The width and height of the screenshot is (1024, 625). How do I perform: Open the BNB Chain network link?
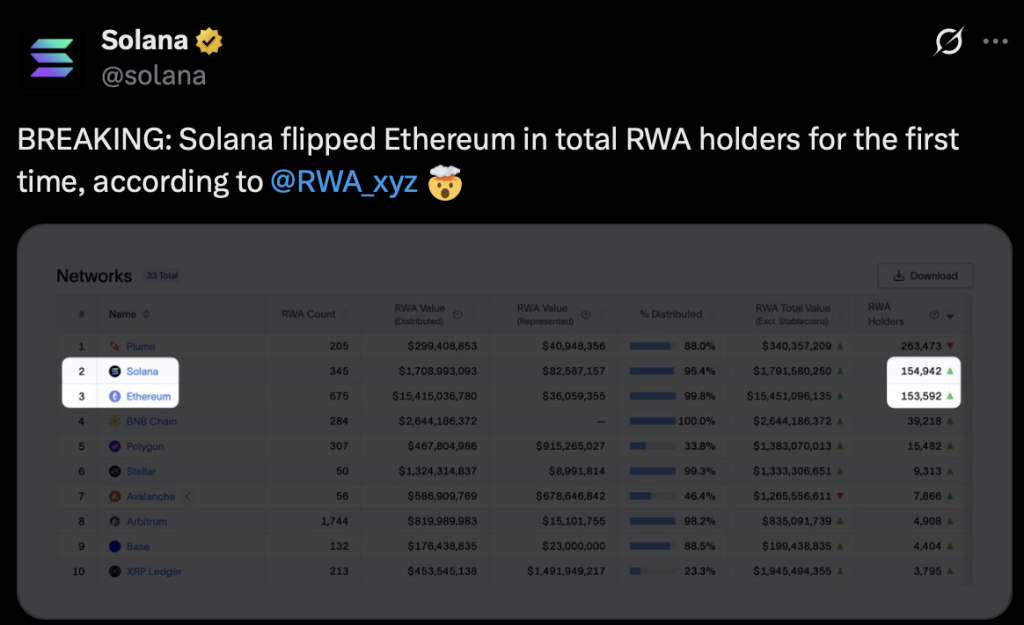(x=151, y=421)
